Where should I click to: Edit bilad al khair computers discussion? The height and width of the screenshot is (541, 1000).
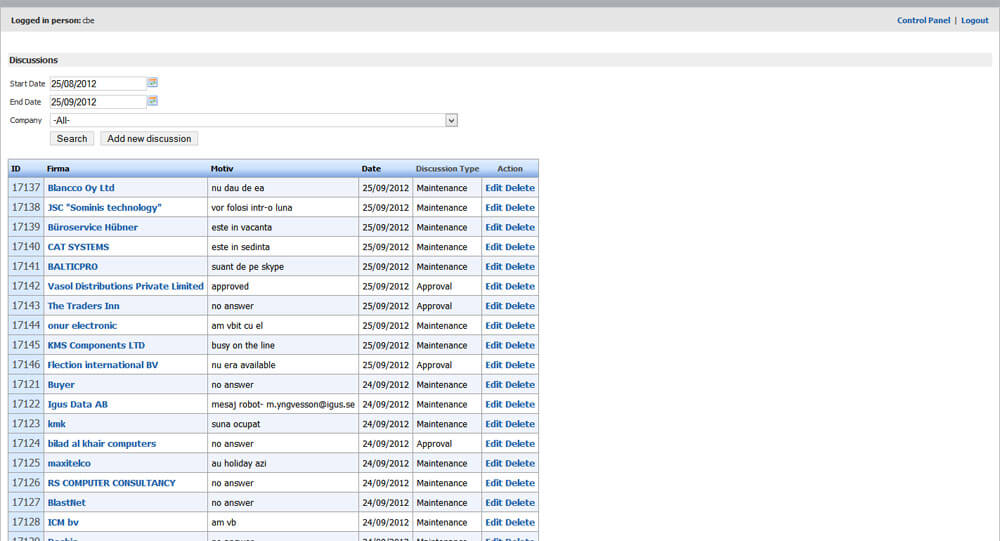pos(494,444)
